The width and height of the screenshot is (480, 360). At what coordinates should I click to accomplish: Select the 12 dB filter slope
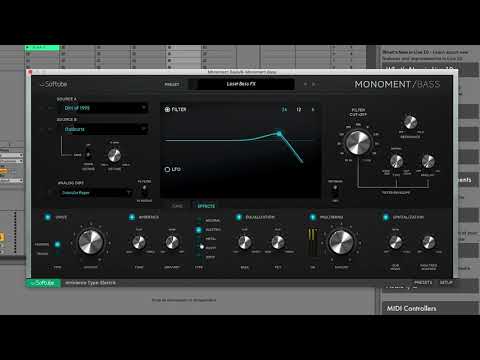(299, 109)
